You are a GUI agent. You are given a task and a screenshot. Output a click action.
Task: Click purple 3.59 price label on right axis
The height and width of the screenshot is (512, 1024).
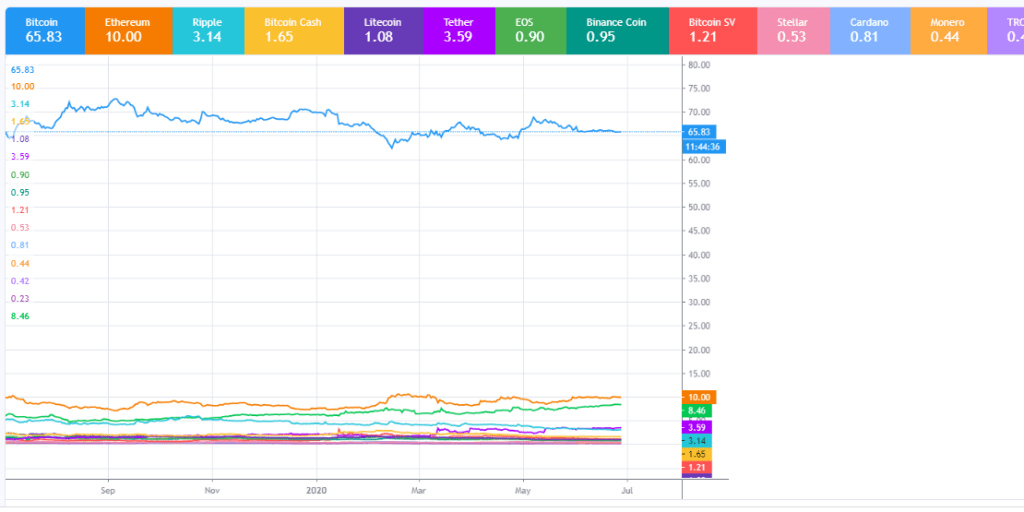coord(697,427)
